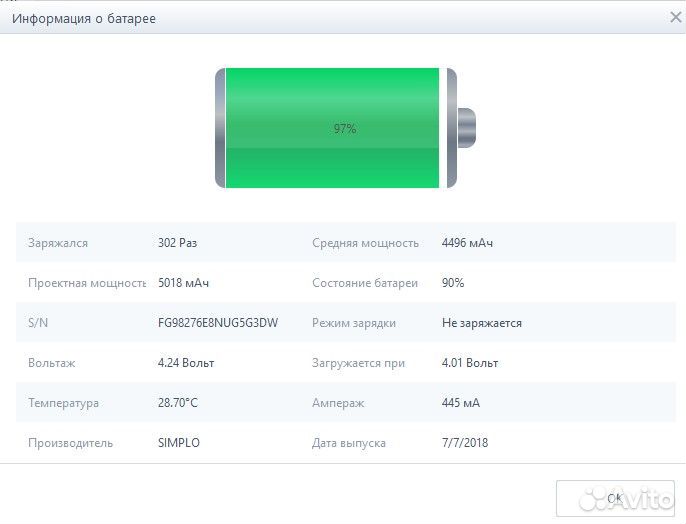Click the 97% charge level text
The image size is (686, 524).
(345, 129)
